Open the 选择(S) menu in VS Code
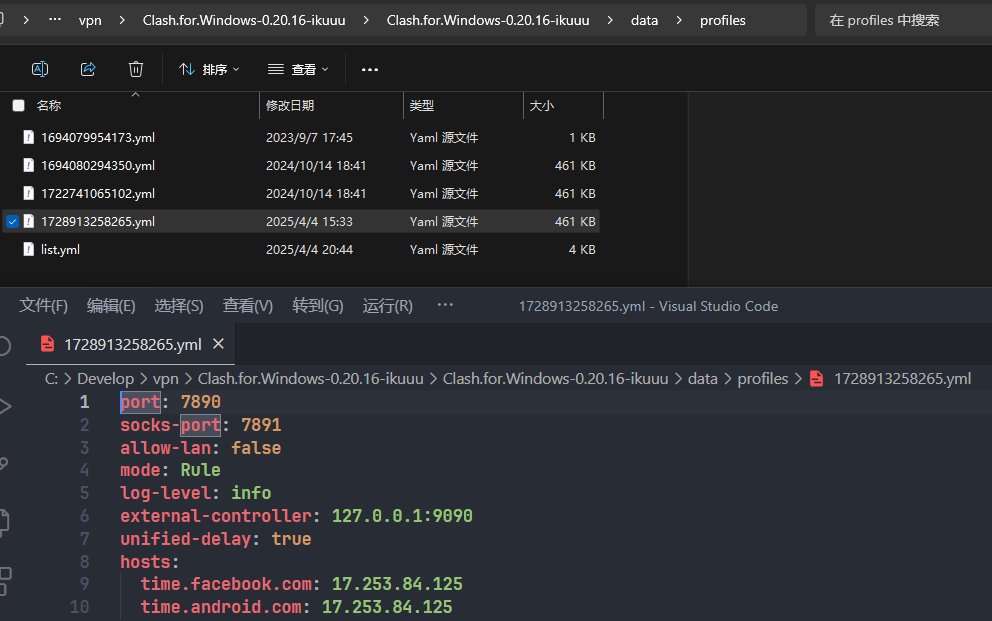This screenshot has height=621, width=992. click(179, 306)
